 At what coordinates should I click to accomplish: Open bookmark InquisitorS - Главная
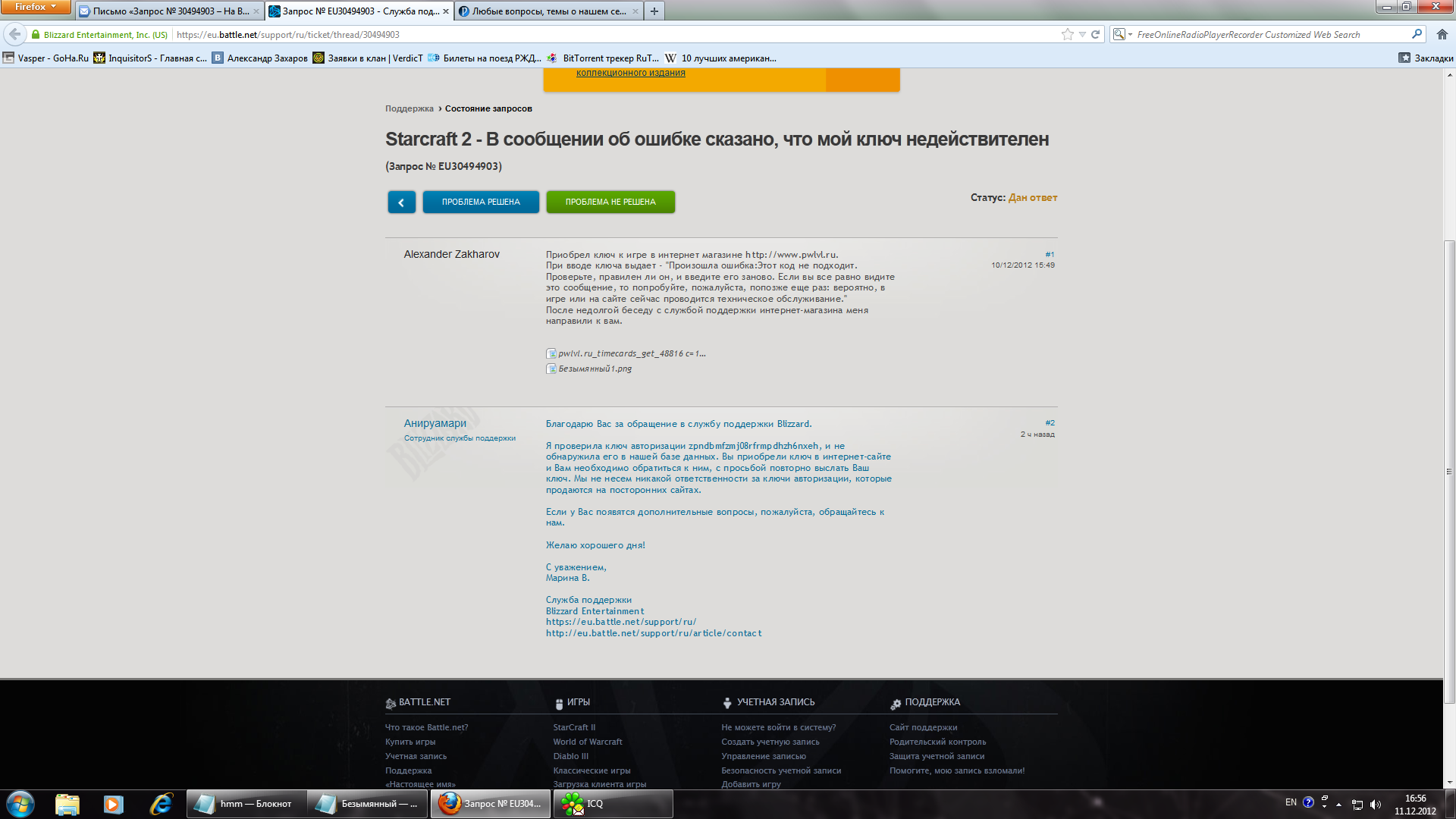(150, 58)
